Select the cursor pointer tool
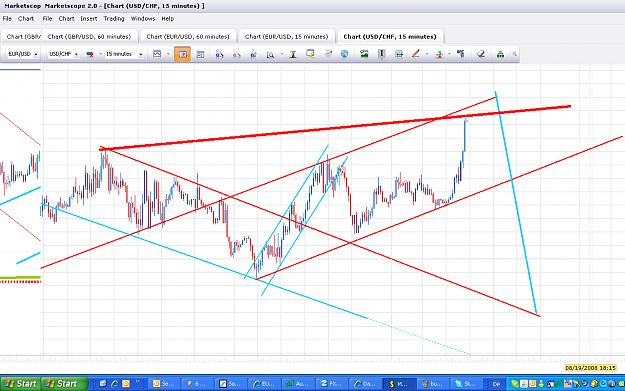 point(253,54)
